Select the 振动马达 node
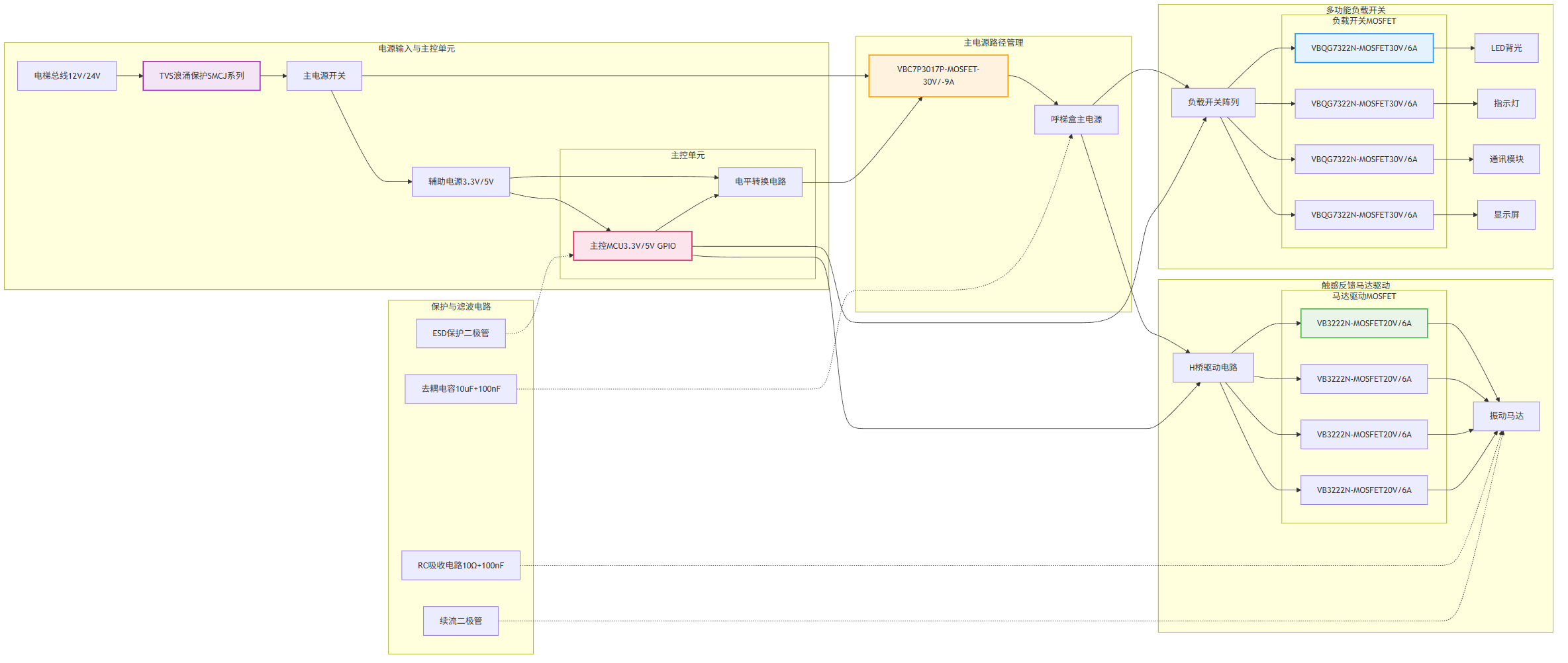Viewport: 1568px width, 663px height. pyautogui.click(x=1506, y=417)
